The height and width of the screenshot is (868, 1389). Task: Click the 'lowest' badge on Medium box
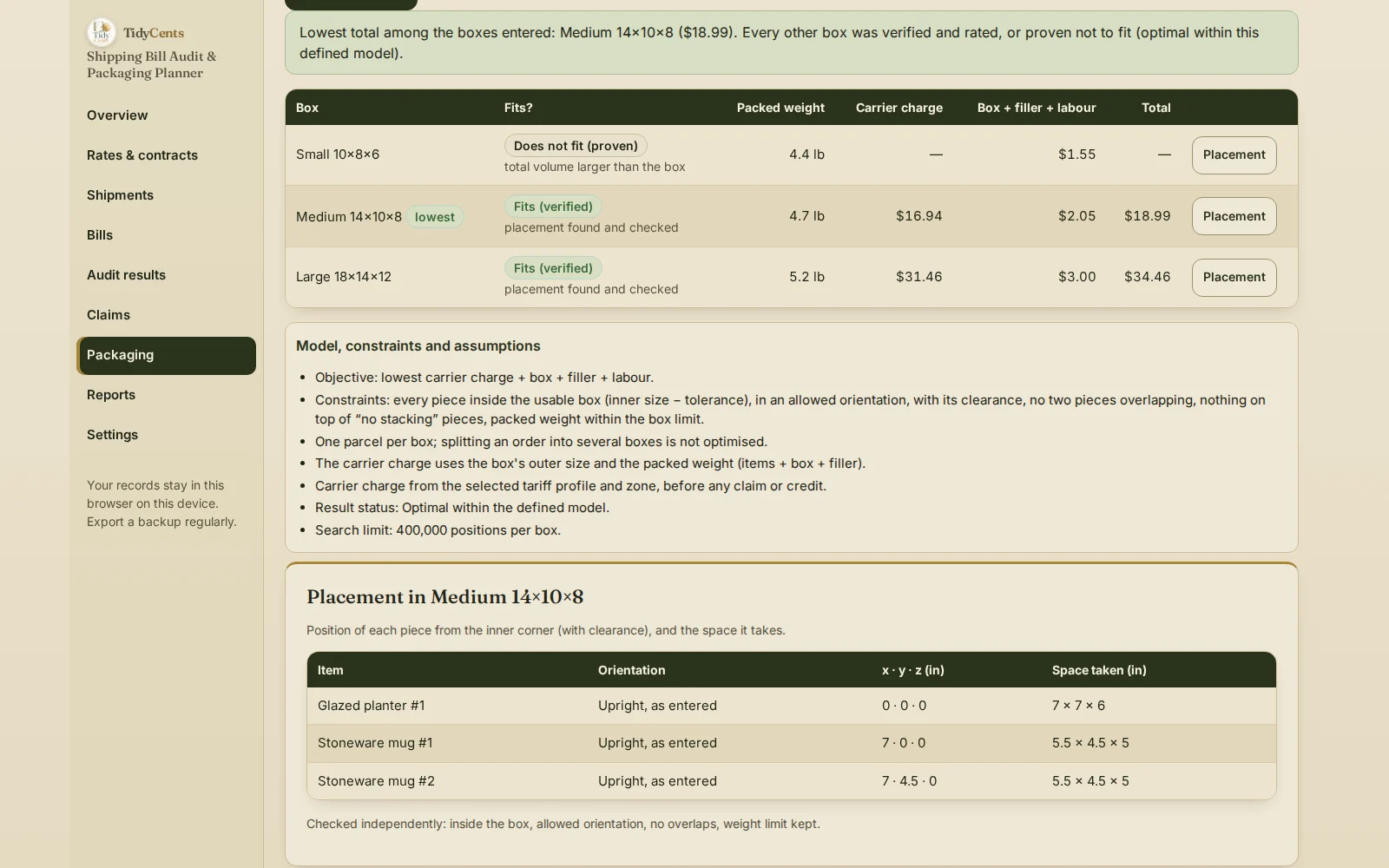pyautogui.click(x=435, y=217)
